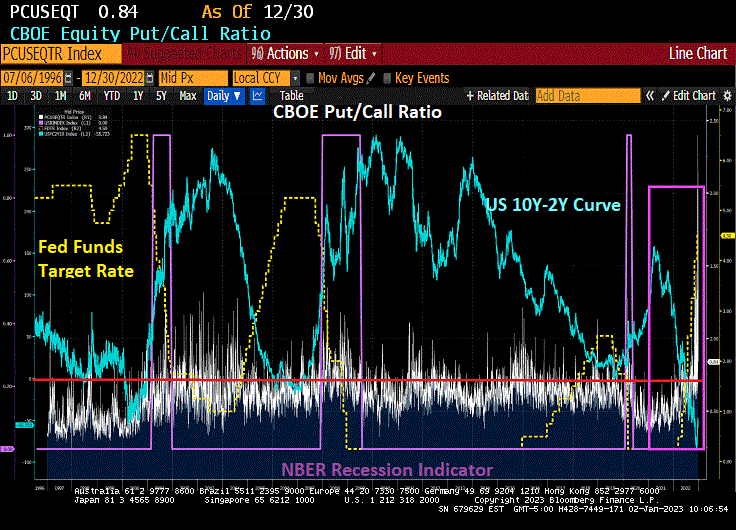Click the add Related Data plus icon
The height and width of the screenshot is (530, 736).
470,96
